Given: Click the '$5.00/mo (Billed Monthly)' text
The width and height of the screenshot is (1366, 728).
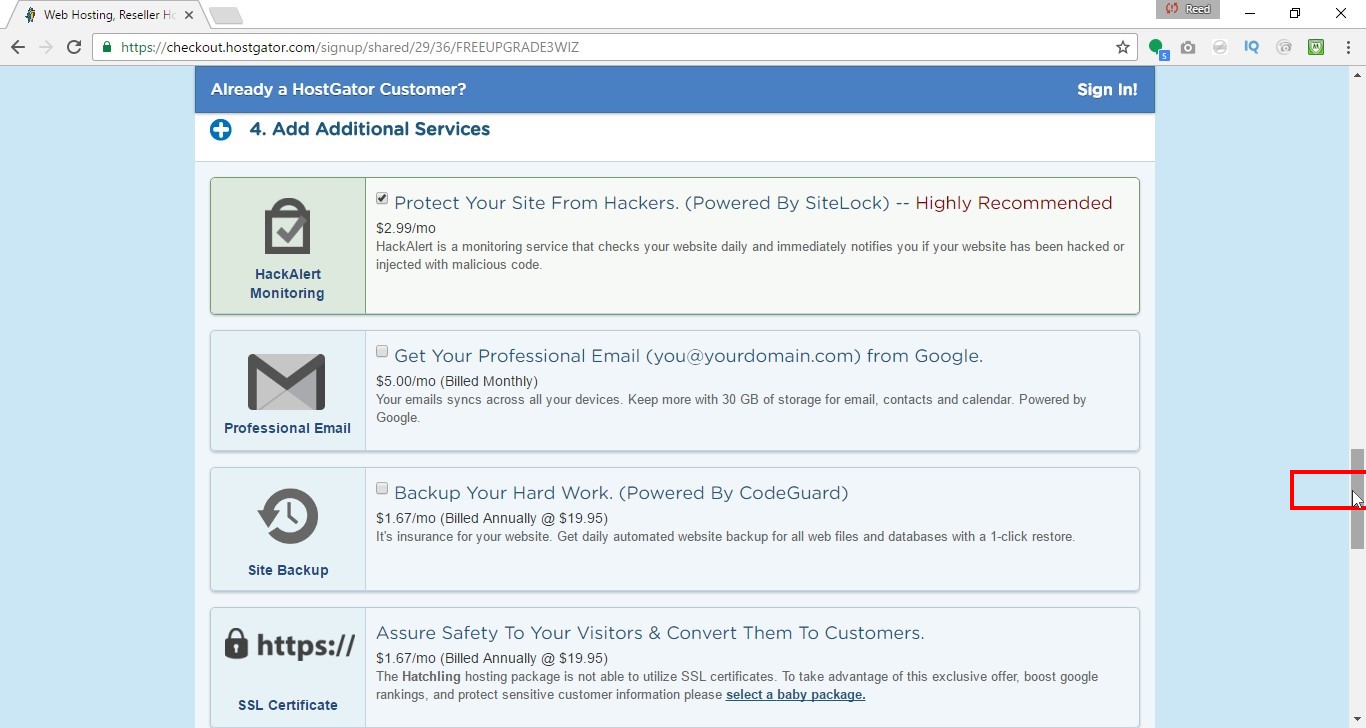Looking at the screenshot, I should tap(457, 381).
